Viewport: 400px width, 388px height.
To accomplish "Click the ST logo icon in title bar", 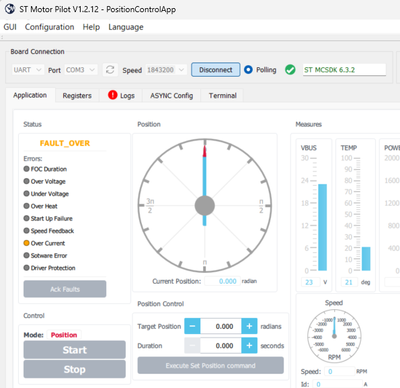I will pos(10,9).
